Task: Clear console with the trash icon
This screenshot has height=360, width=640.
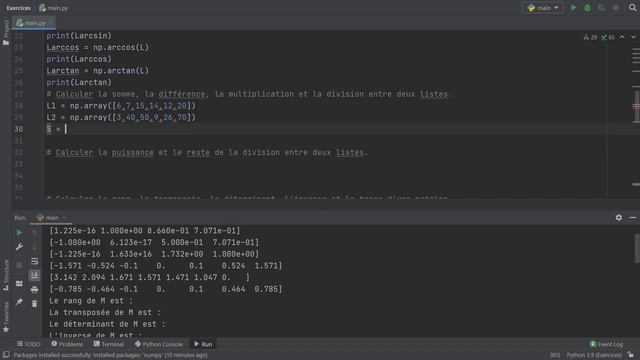Action: [x=35, y=304]
